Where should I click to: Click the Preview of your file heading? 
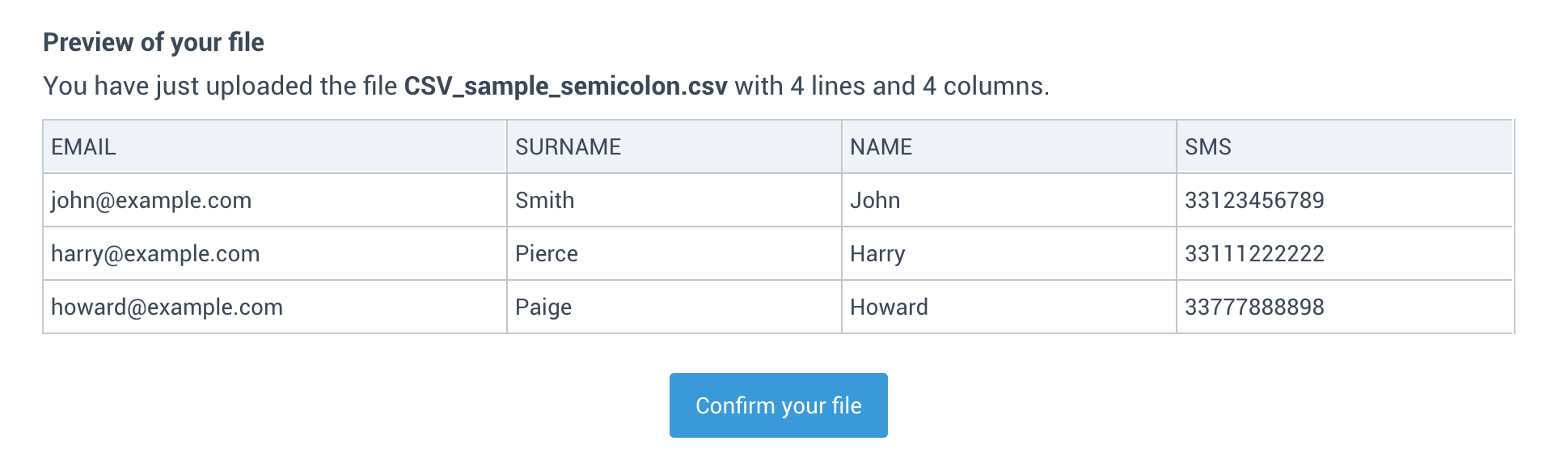click(x=154, y=42)
